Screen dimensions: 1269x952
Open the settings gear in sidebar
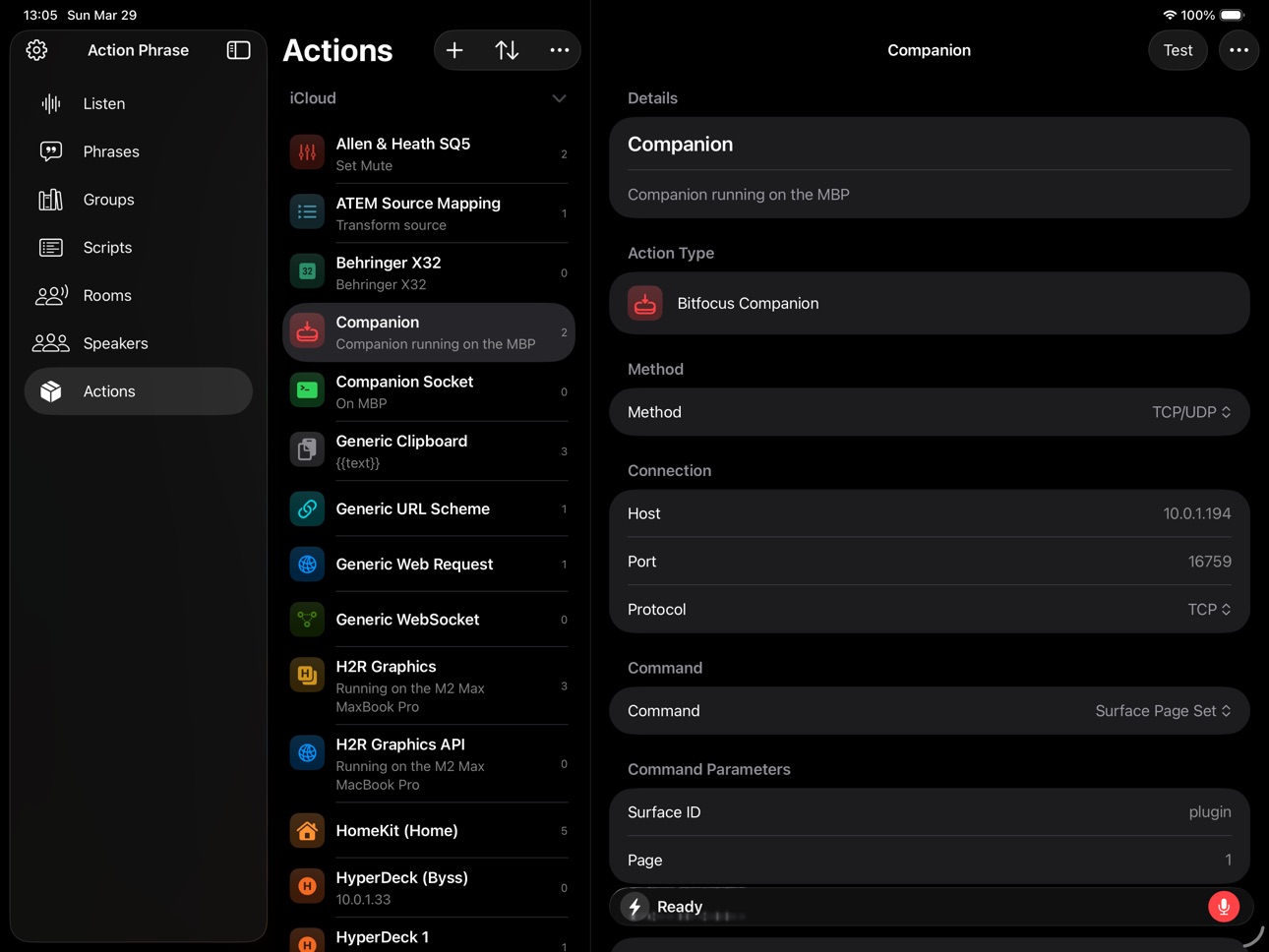coord(36,50)
